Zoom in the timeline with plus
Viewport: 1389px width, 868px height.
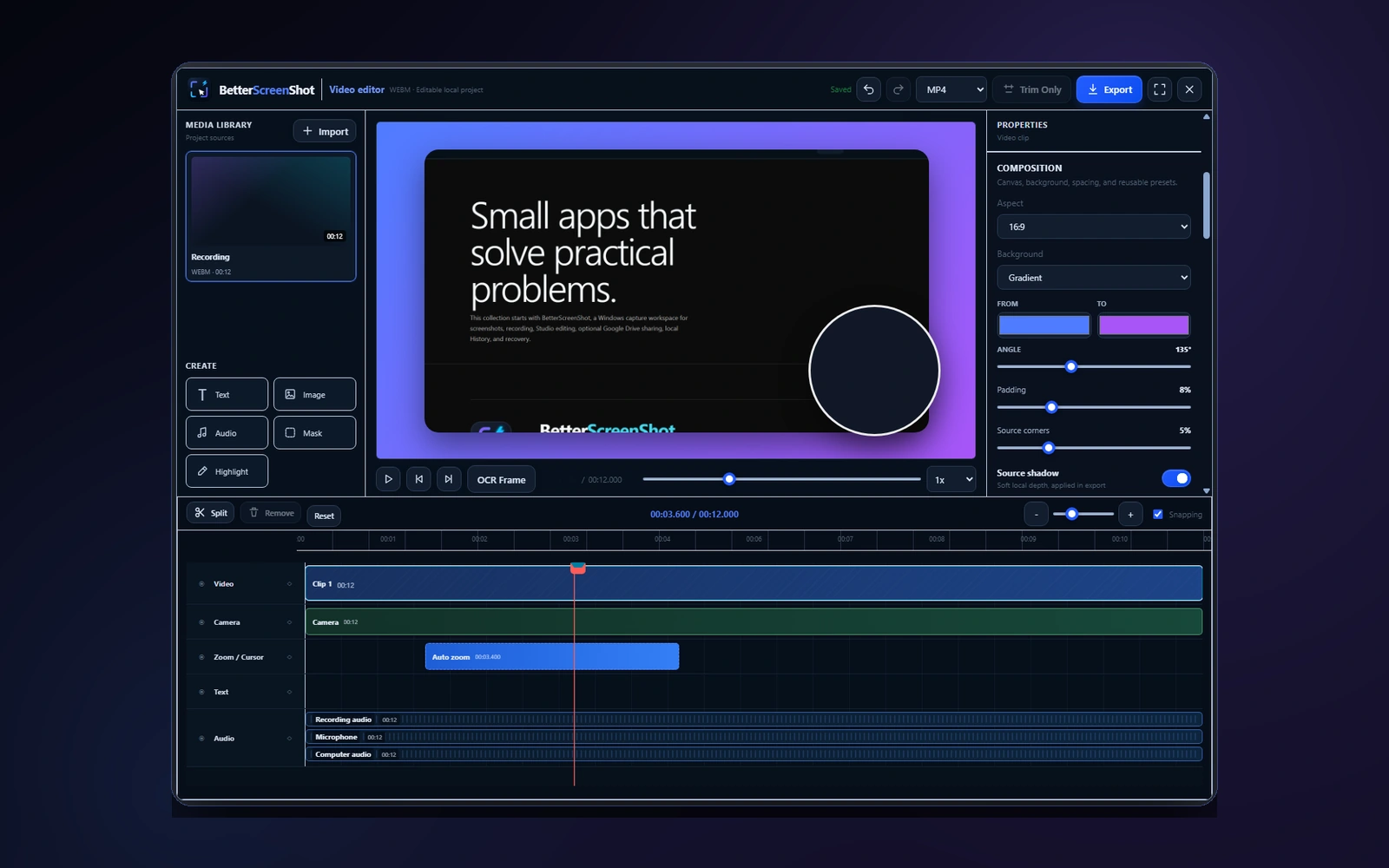[x=1130, y=514]
